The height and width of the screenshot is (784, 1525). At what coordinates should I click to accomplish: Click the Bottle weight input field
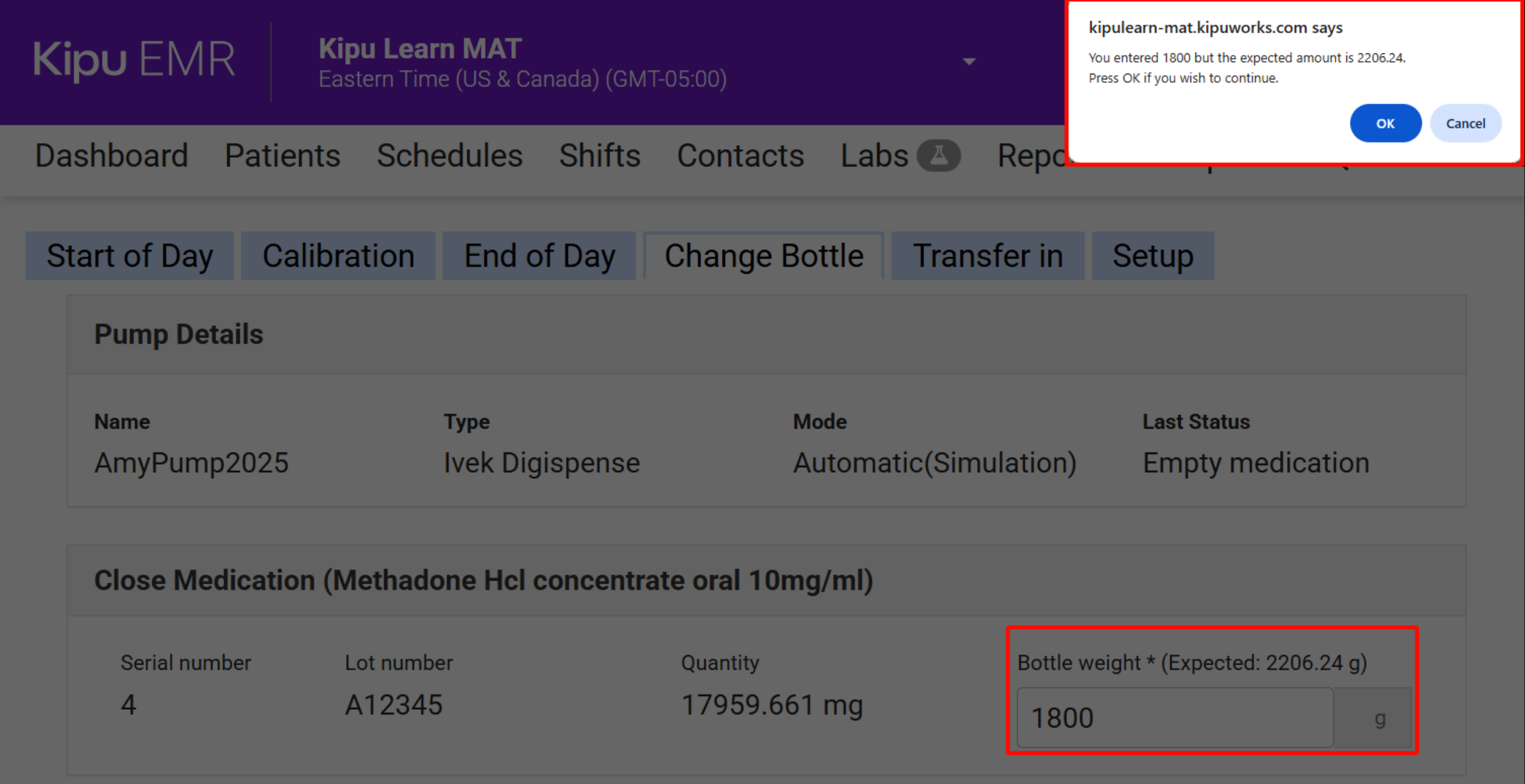(x=1174, y=718)
